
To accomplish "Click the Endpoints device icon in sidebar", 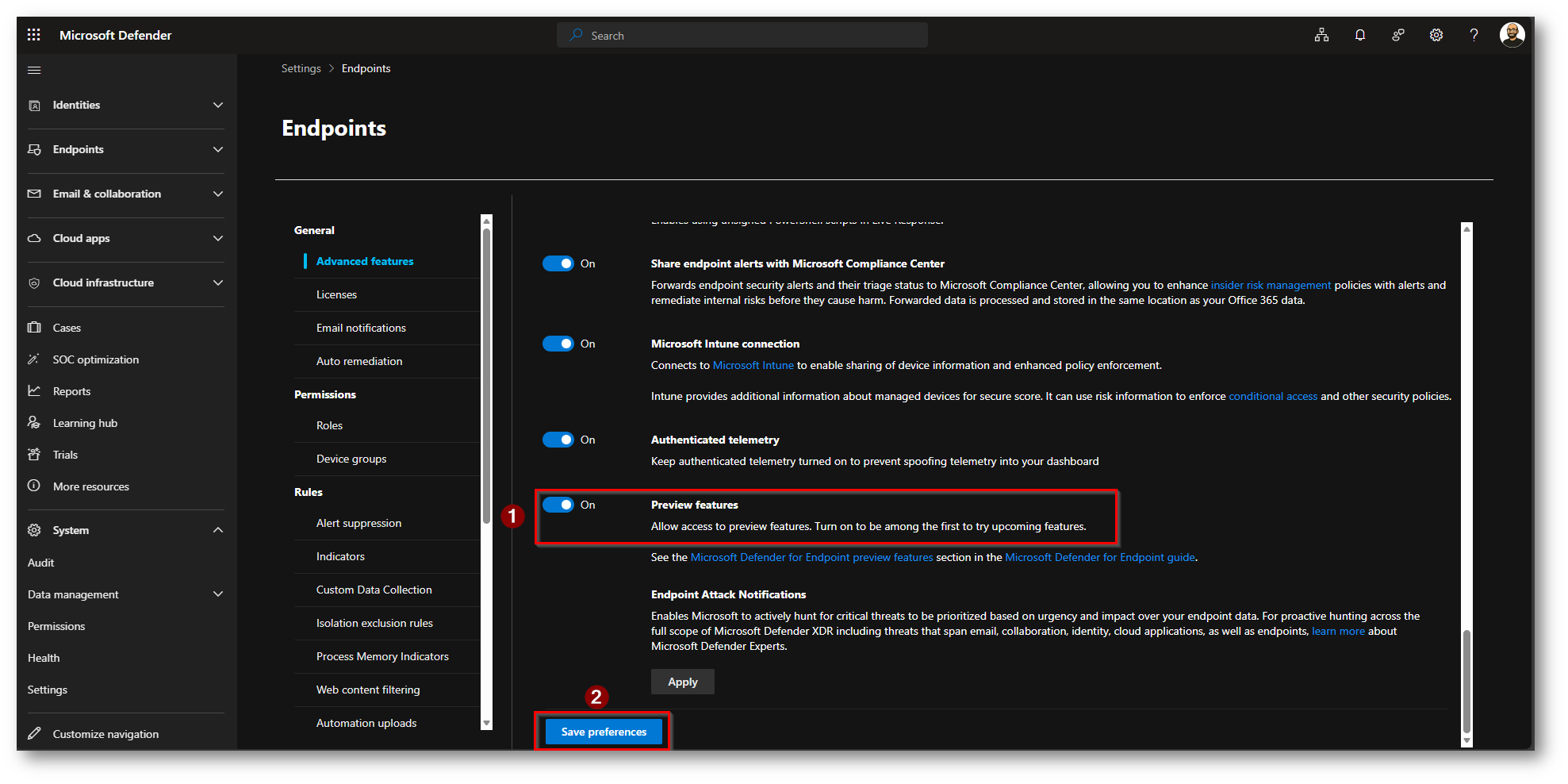I will pos(34,150).
